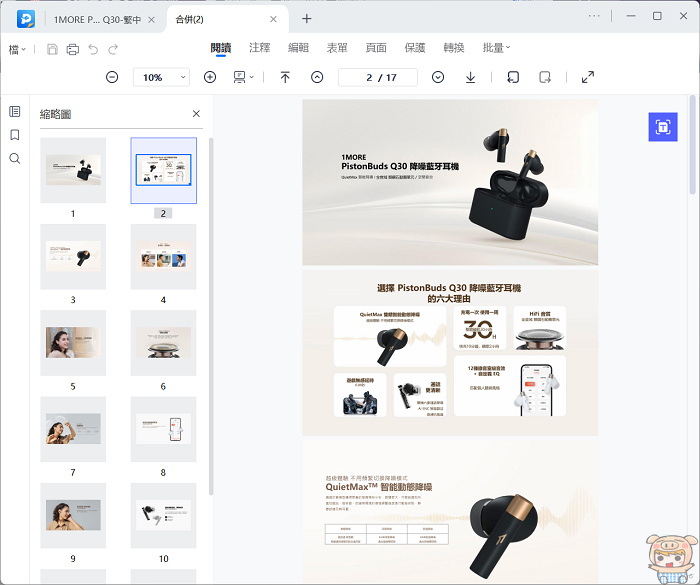The width and height of the screenshot is (700, 585).
Task: Select page 10 thumbnail
Action: [x=163, y=515]
